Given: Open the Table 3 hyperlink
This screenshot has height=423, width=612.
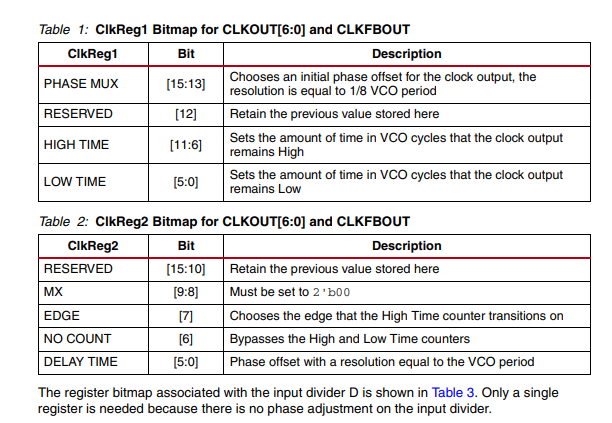Looking at the screenshot, I should point(453,393).
